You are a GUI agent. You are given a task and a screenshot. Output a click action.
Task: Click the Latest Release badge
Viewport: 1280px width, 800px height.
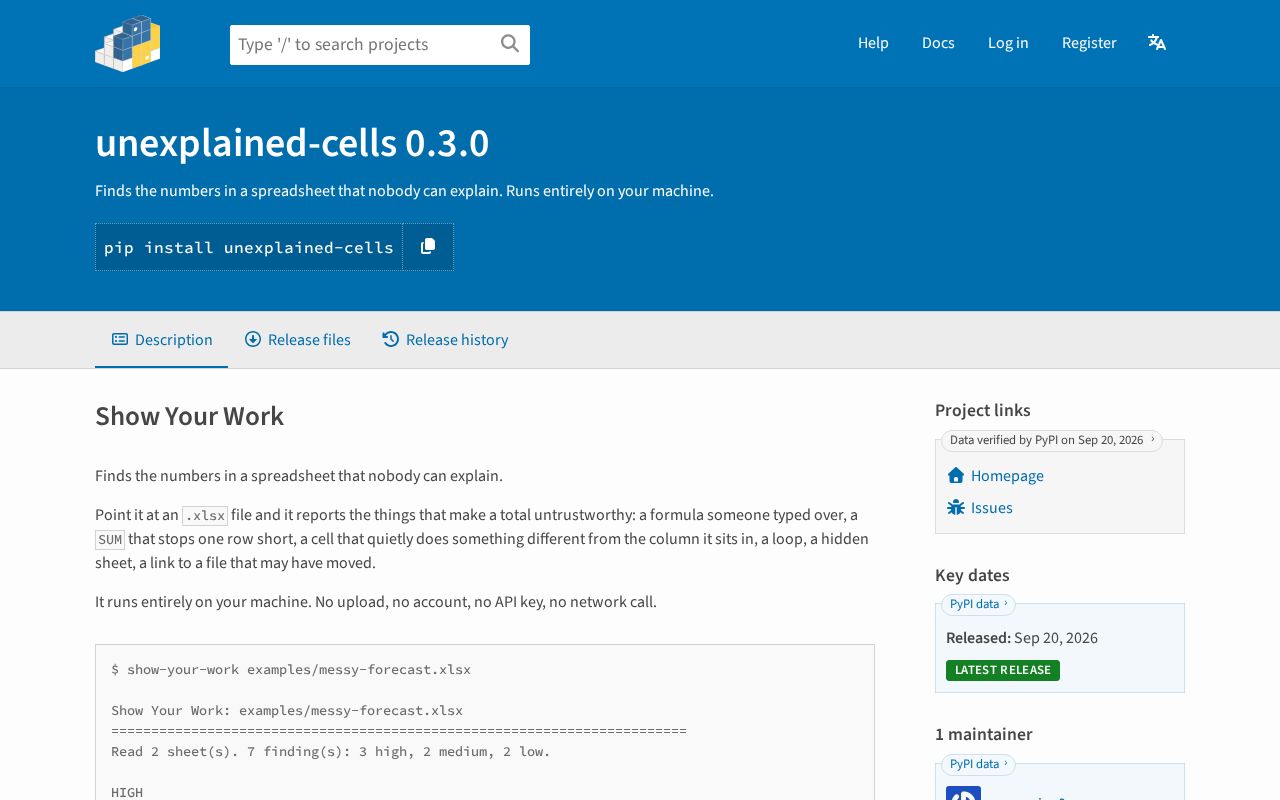(1003, 670)
